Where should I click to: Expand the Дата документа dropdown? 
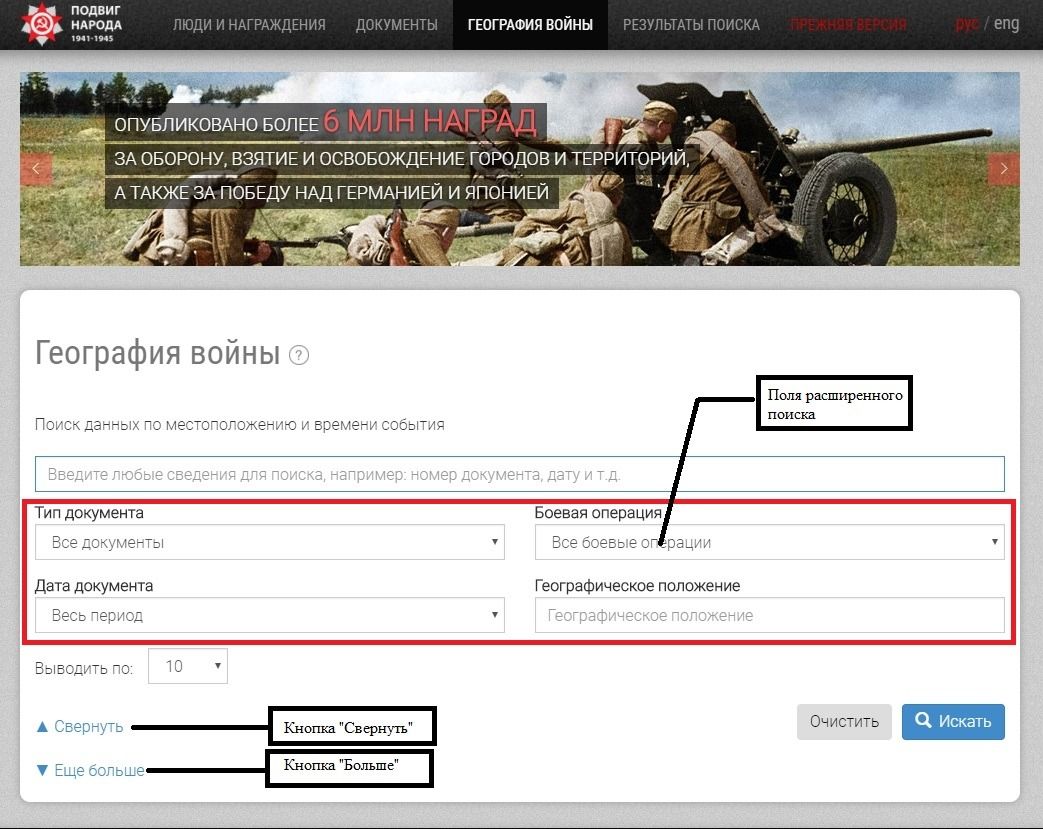point(270,616)
